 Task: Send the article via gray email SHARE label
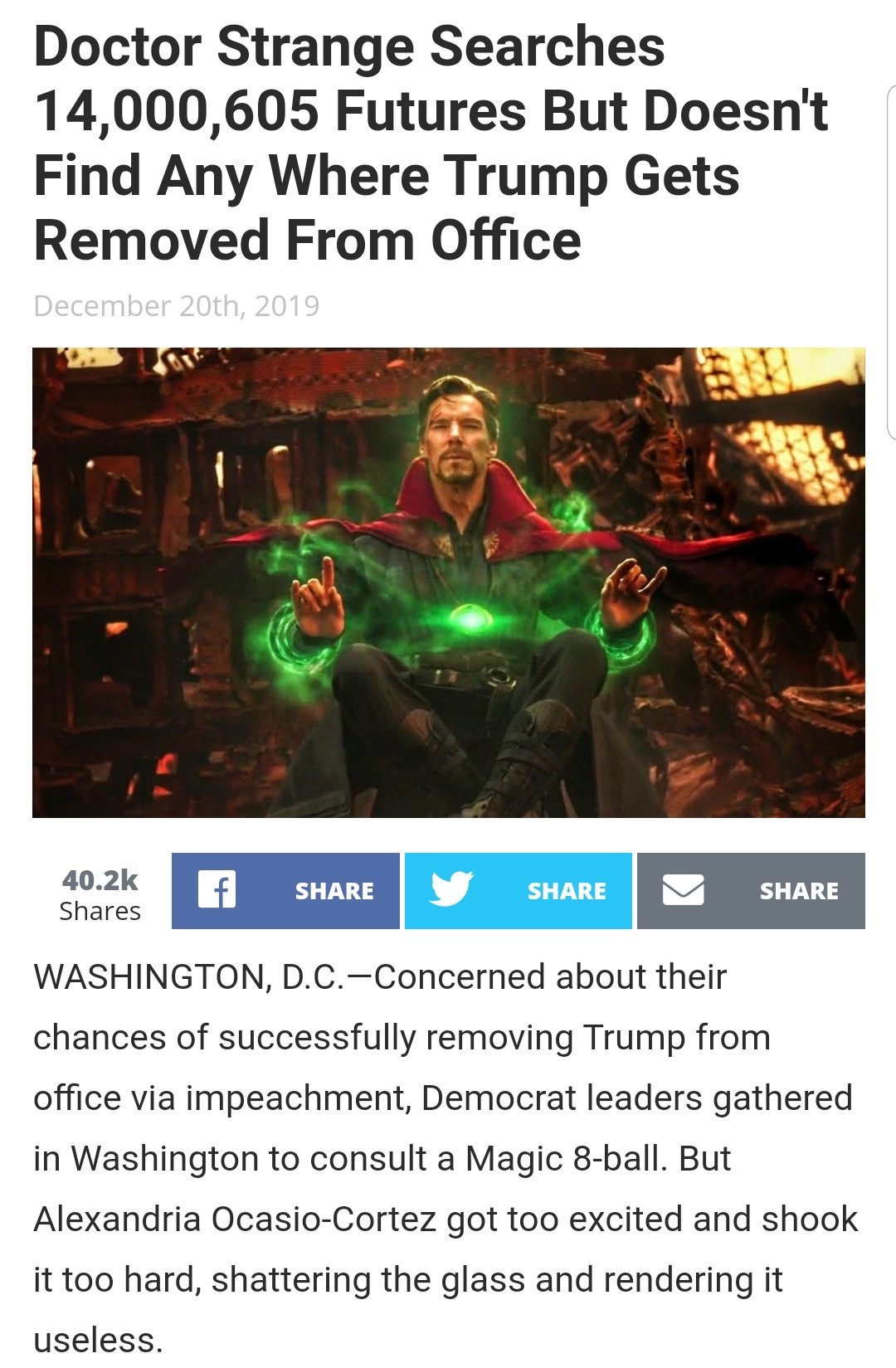(799, 891)
